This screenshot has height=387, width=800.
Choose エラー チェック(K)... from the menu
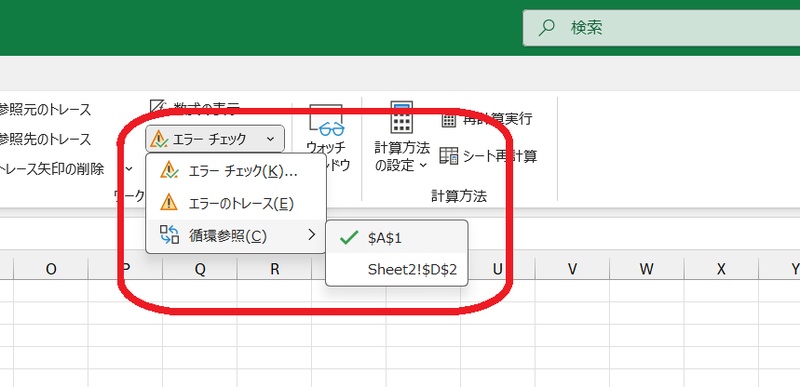click(236, 172)
